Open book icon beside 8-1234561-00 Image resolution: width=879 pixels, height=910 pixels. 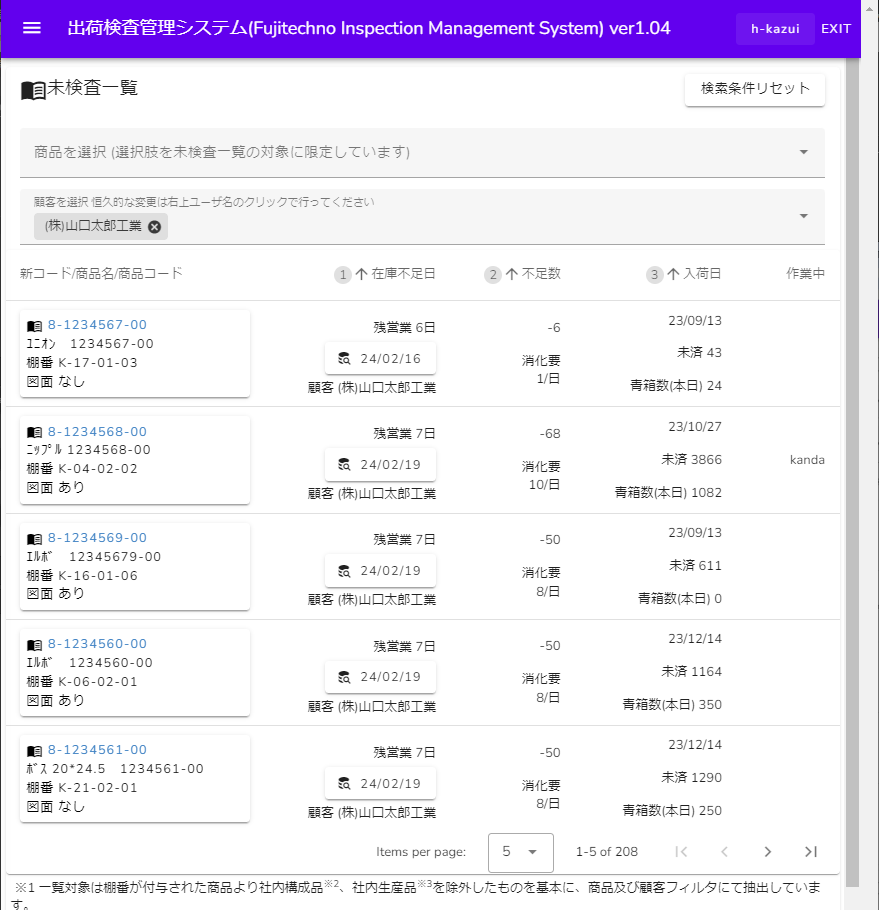pos(35,751)
